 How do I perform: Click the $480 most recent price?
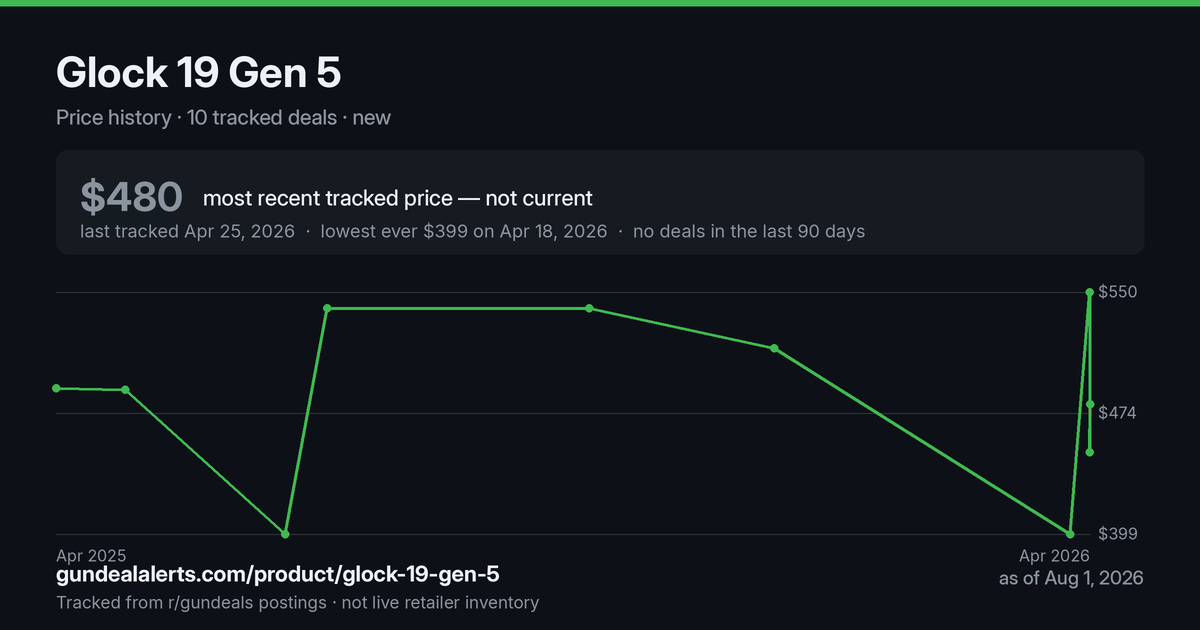point(131,197)
